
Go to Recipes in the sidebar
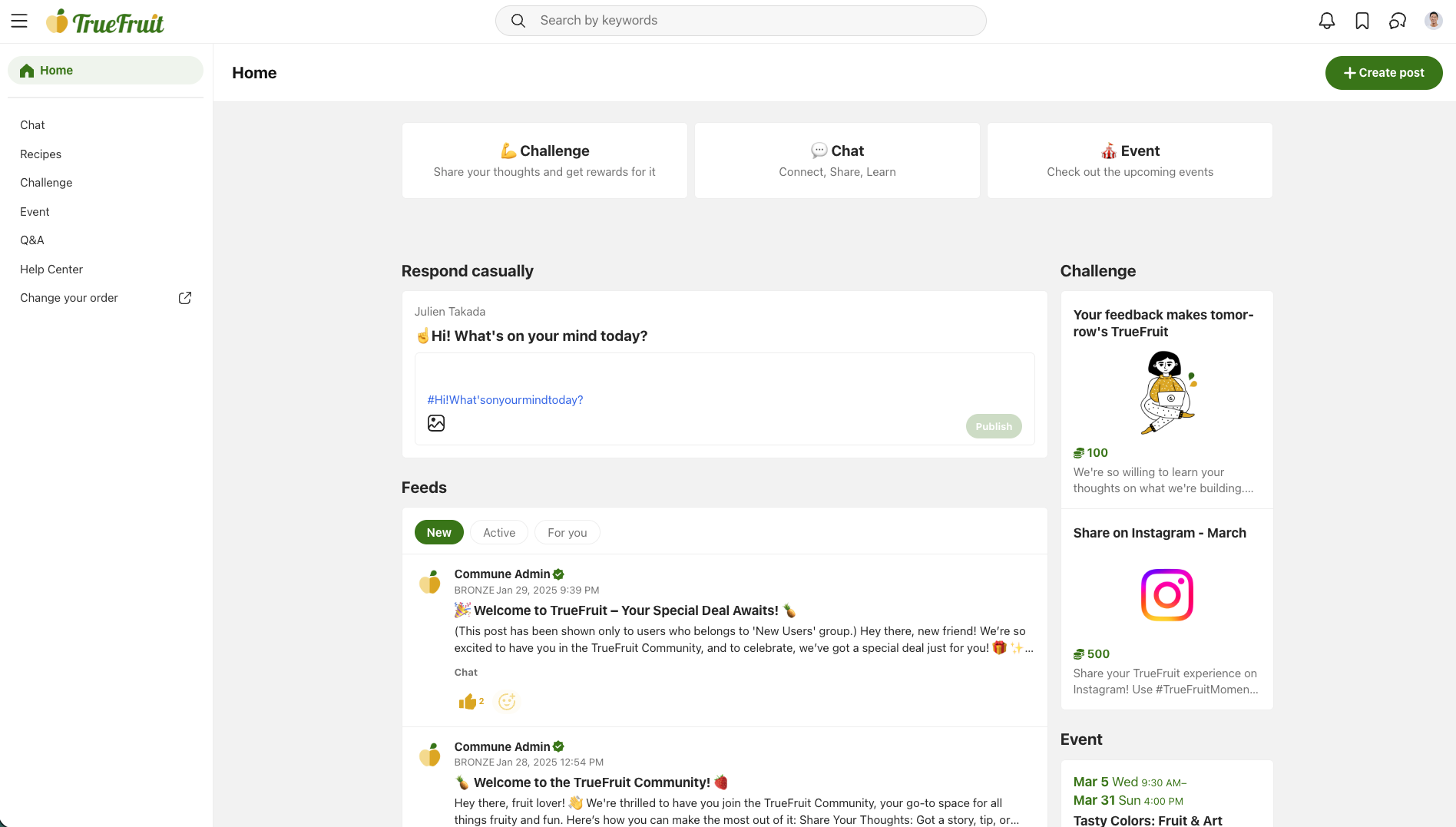[x=41, y=154]
